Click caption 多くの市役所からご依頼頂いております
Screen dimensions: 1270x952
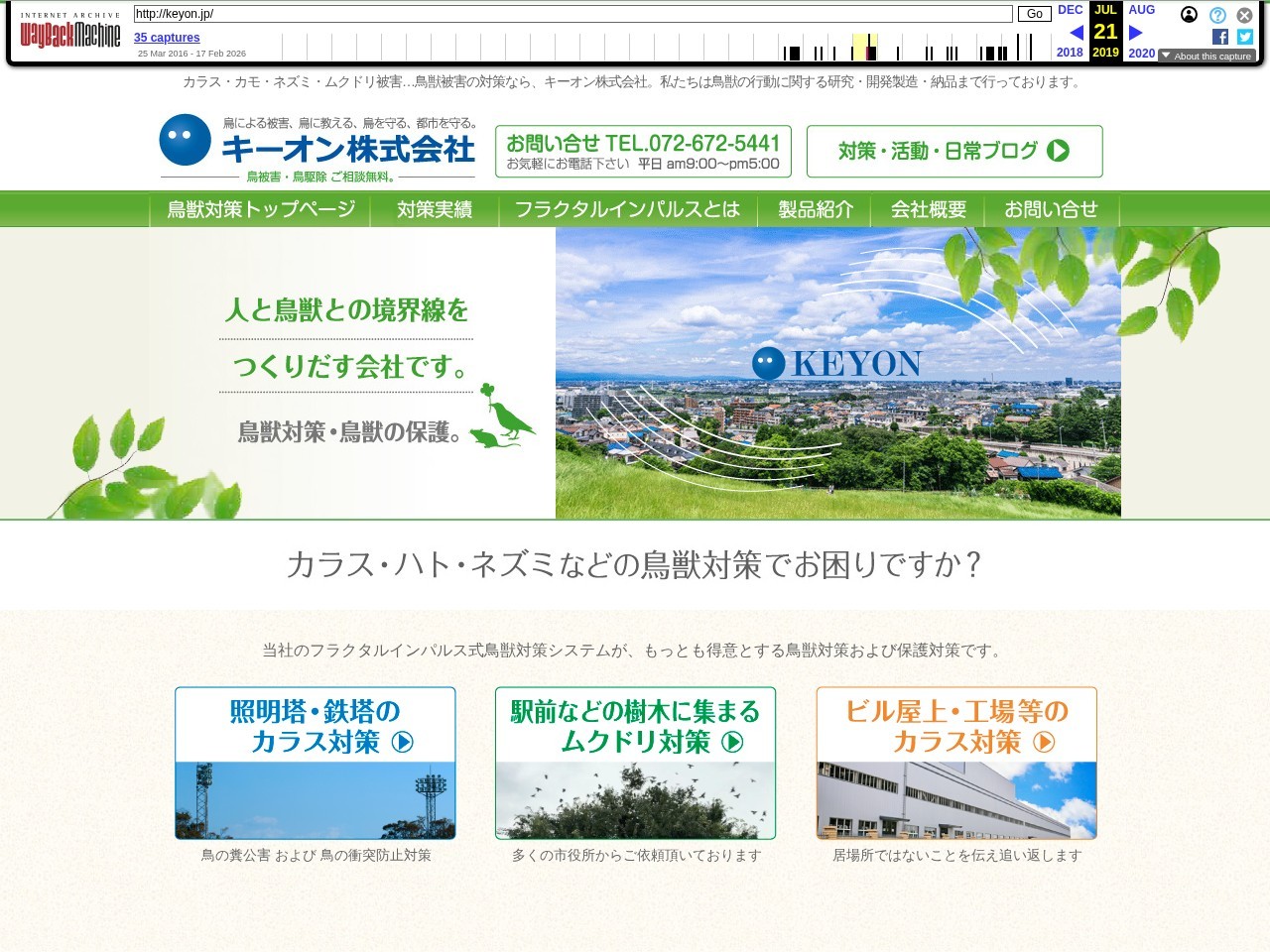[x=636, y=855]
